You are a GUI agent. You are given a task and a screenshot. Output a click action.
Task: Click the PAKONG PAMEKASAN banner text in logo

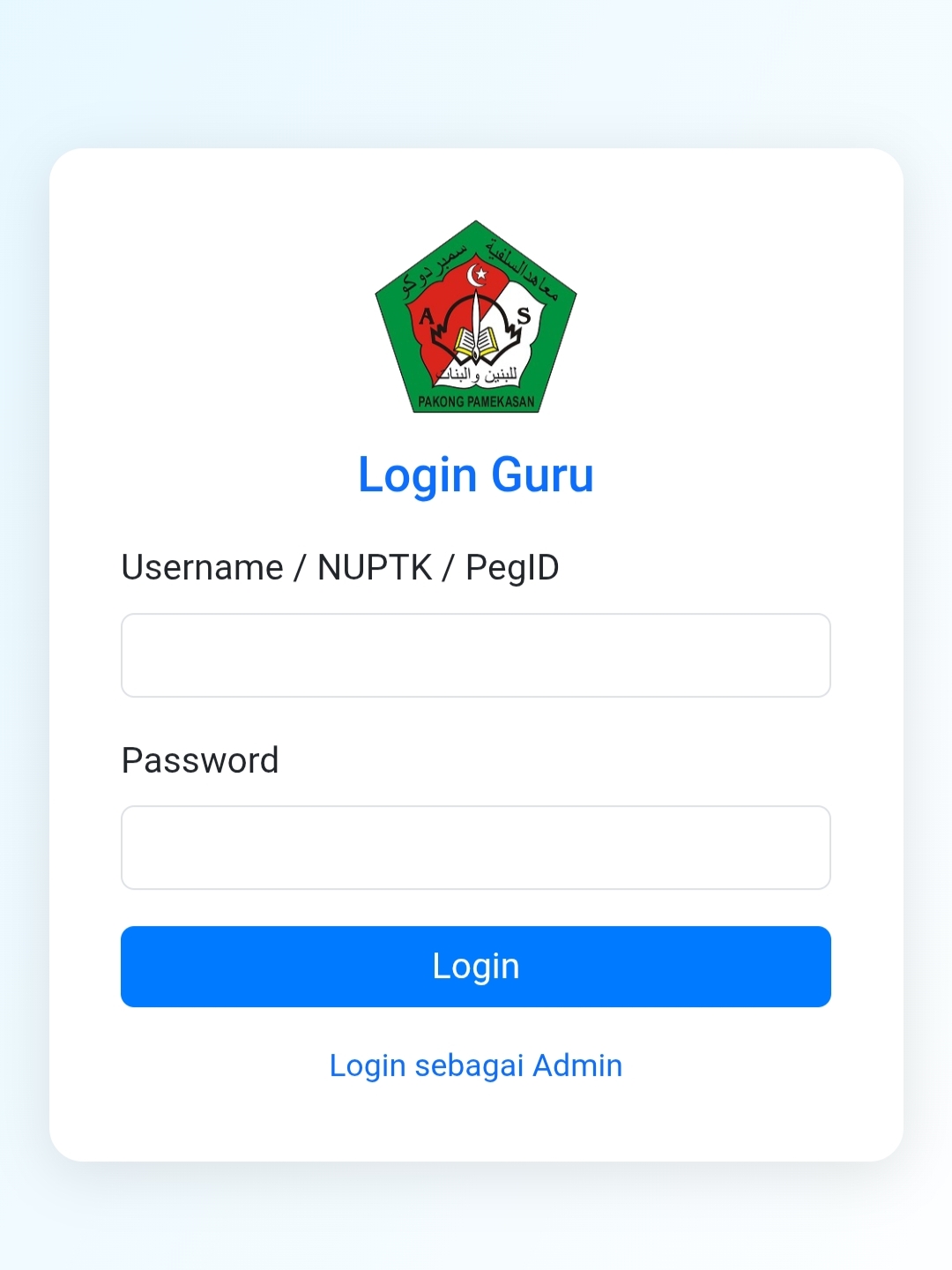click(476, 402)
